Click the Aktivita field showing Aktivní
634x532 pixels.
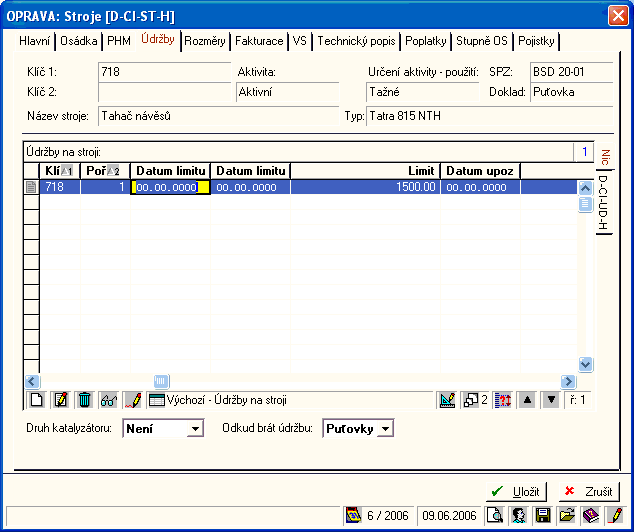(x=287, y=92)
